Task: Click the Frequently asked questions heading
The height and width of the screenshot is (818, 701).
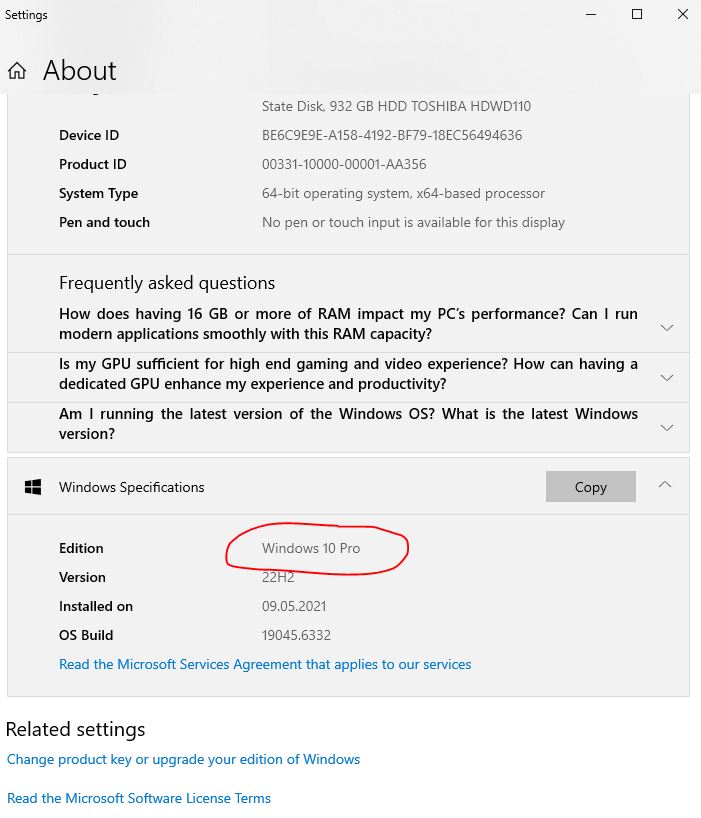Action: (x=167, y=283)
